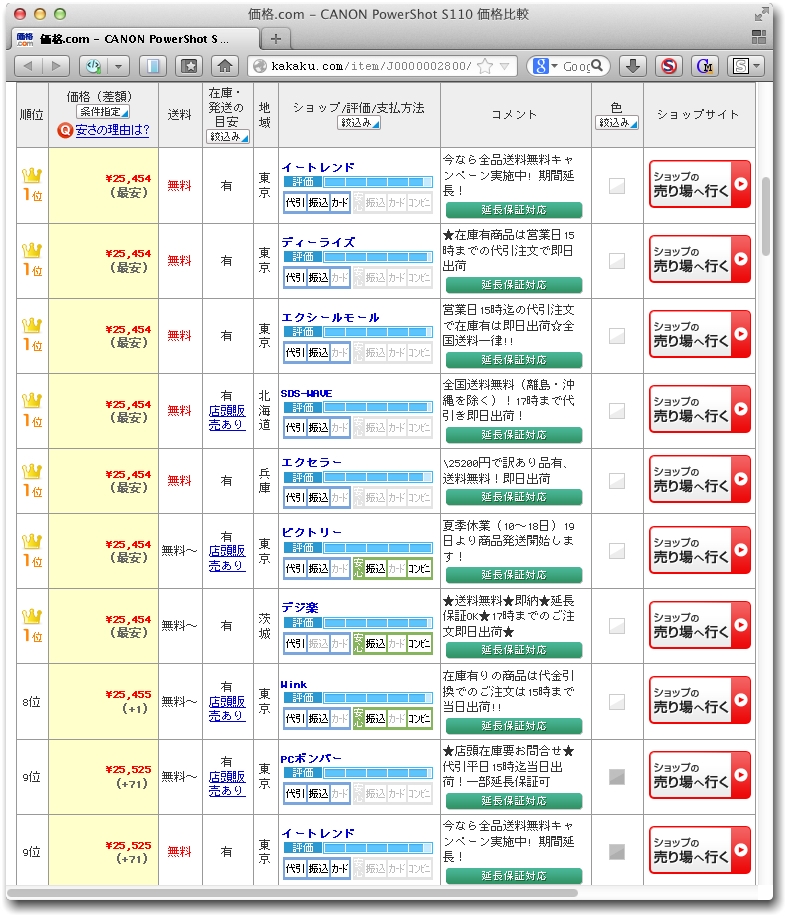Click 売り場へ行く button for デジ楽
The height and width of the screenshot is (917, 787).
(x=700, y=625)
